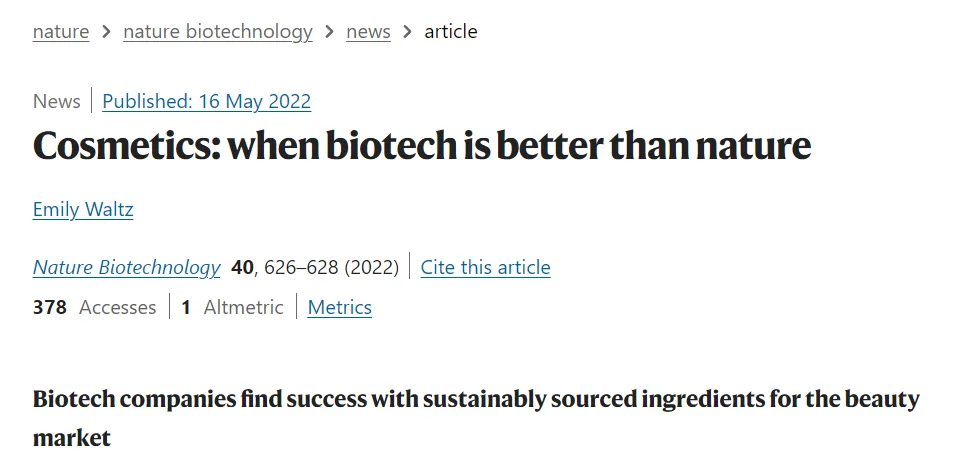This screenshot has width=954, height=476.
Task: View the article Metrics link
Action: tap(340, 307)
